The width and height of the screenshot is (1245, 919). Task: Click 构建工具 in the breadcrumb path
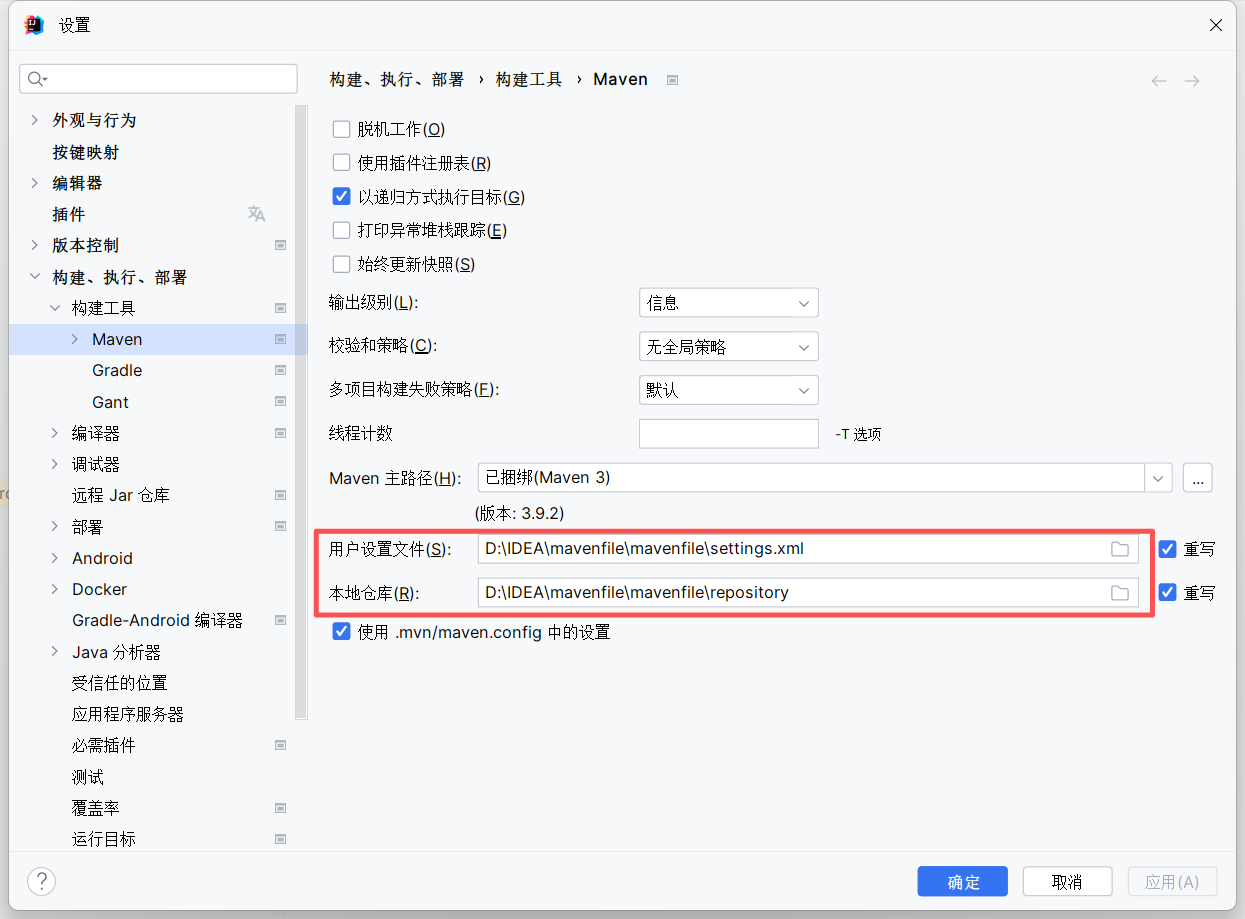tap(528, 79)
